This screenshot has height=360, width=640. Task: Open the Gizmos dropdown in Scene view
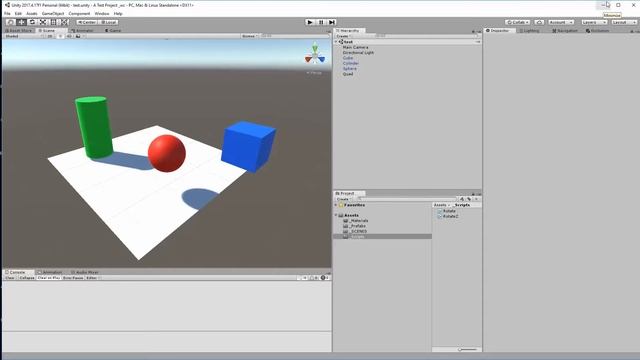pyautogui.click(x=250, y=36)
